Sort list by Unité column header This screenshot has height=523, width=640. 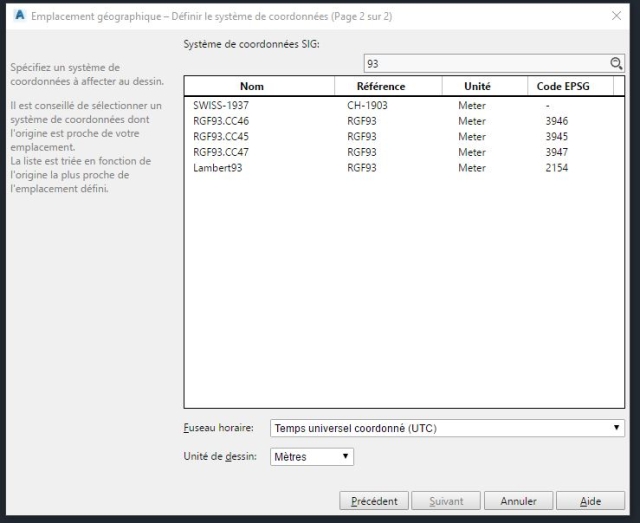(484, 86)
